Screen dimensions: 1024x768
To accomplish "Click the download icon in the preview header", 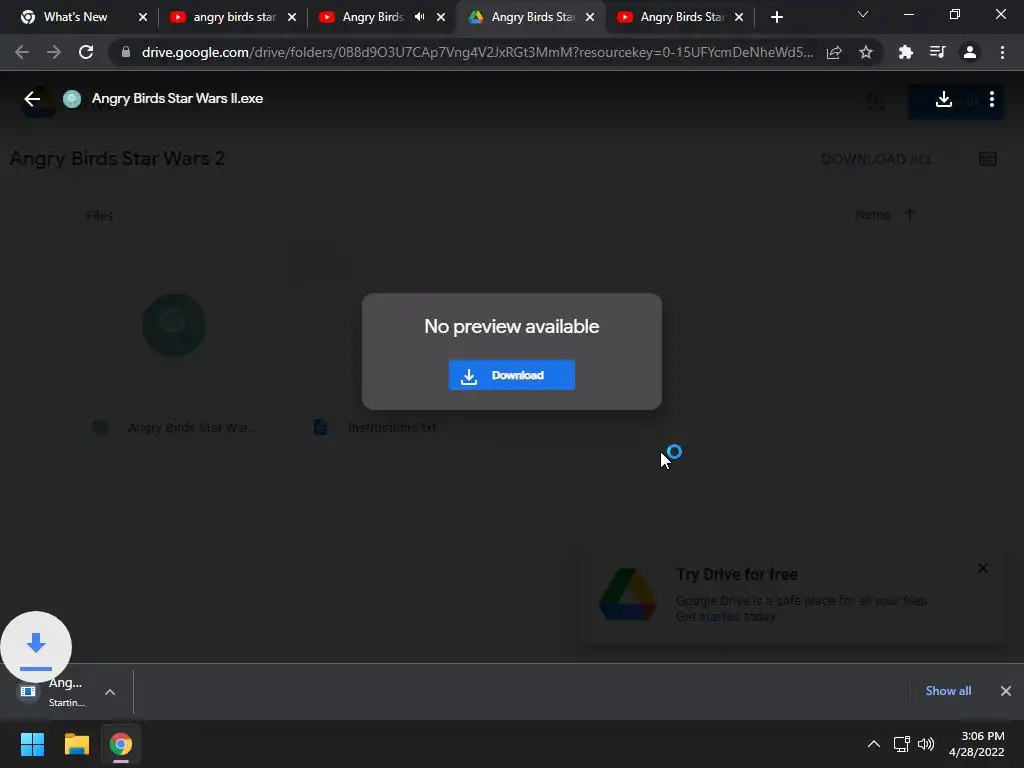I will pos(943,99).
